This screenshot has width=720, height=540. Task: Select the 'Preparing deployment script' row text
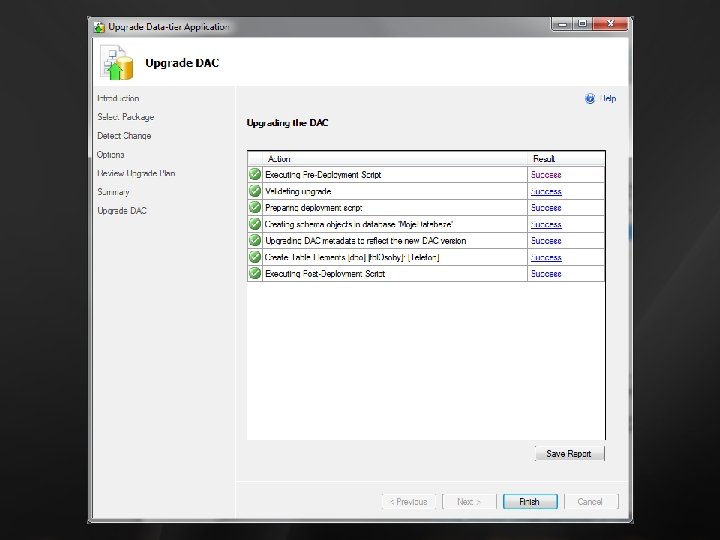314,208
